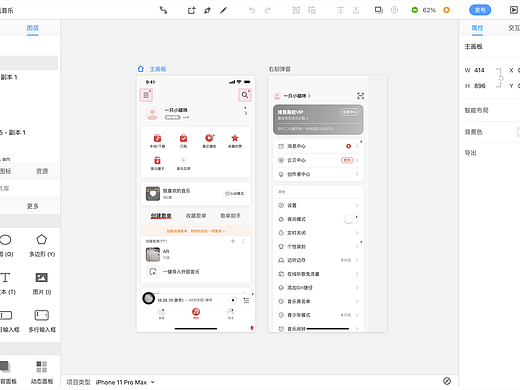Select the polygon 多边形 (Y) tool
Image resolution: width=520 pixels, height=390 pixels.
[42, 245]
